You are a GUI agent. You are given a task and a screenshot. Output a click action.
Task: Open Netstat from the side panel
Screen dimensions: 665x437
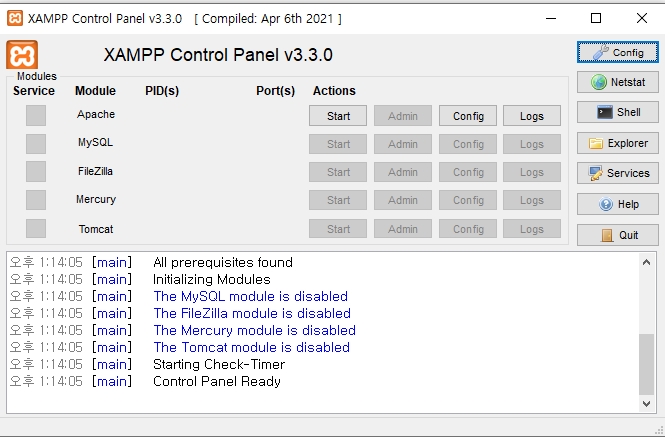click(618, 82)
